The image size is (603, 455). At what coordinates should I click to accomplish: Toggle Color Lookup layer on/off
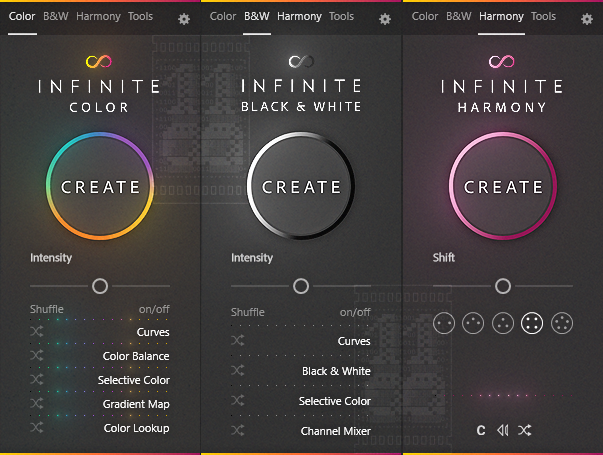[136, 428]
